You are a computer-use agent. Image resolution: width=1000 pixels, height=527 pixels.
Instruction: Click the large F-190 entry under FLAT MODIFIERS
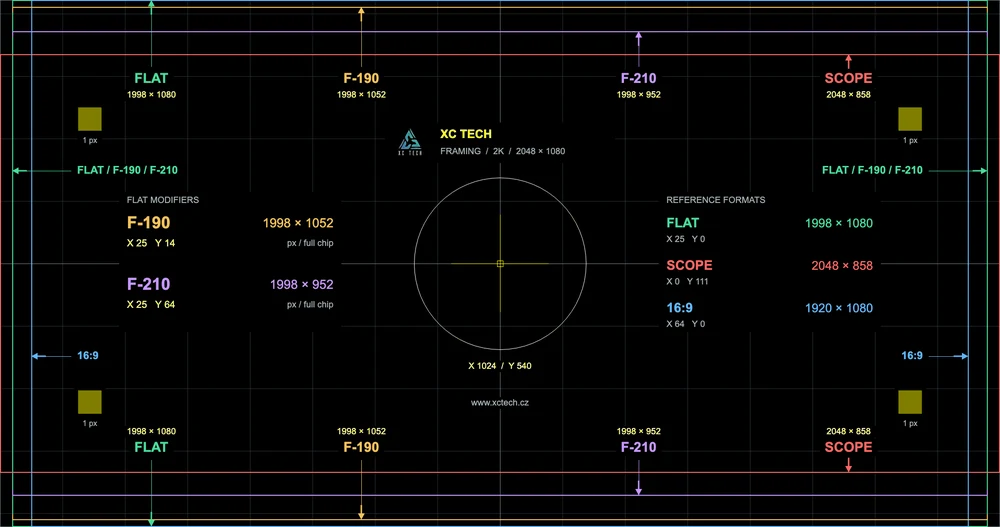149,223
